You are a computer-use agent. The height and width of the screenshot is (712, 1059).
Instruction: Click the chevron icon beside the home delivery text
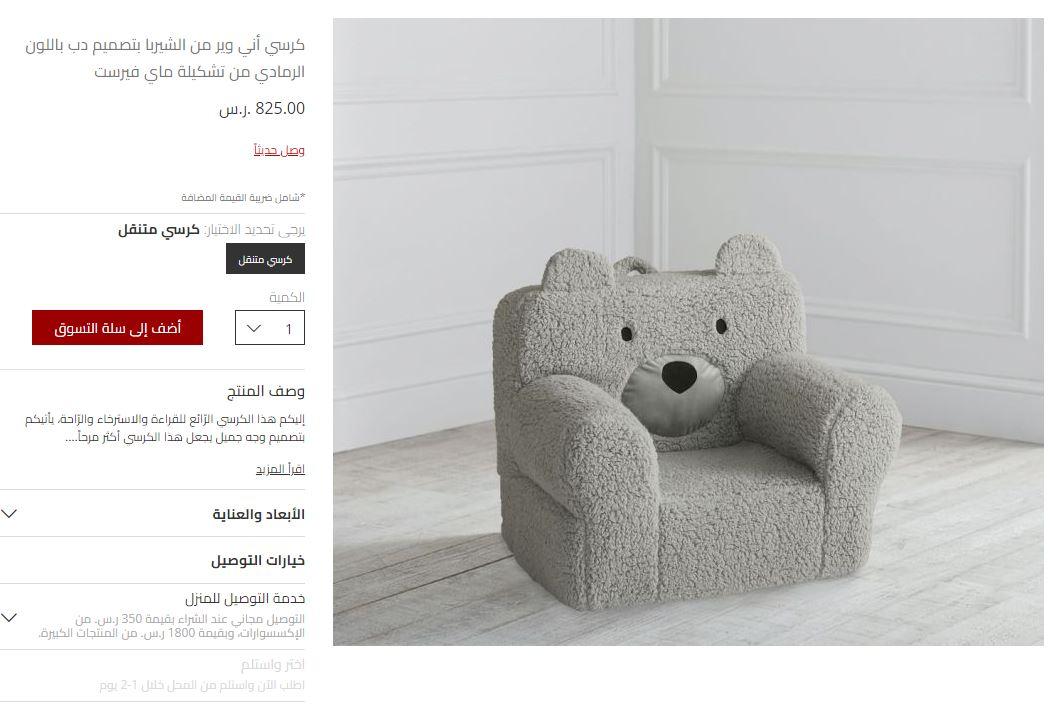click(9, 617)
